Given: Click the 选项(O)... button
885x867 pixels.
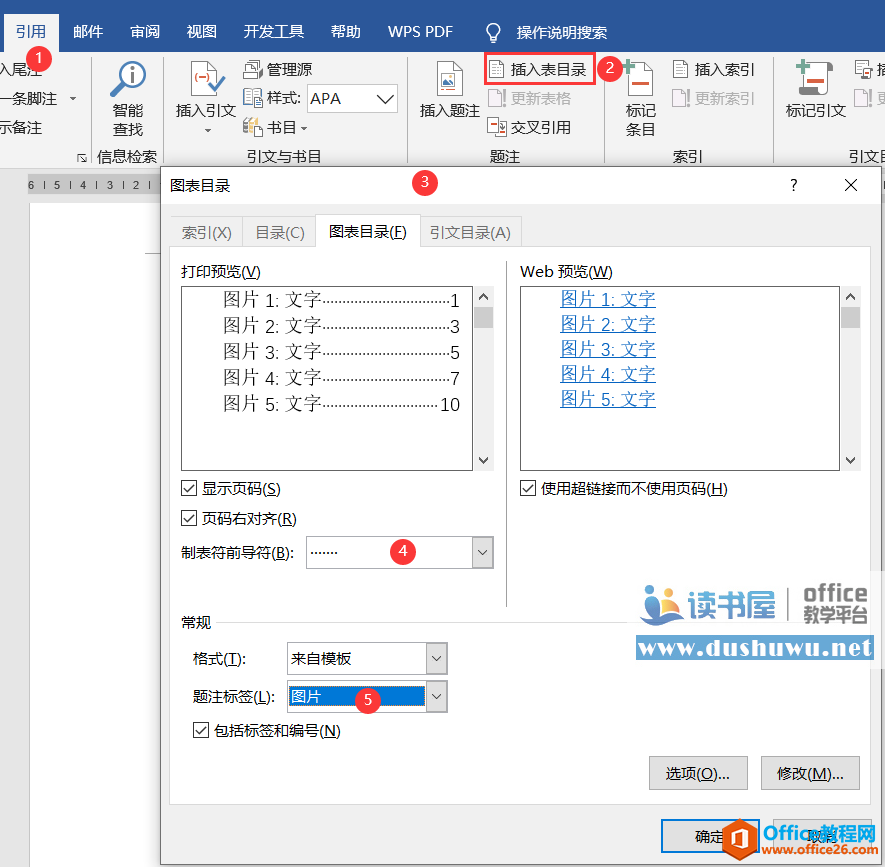Looking at the screenshot, I should click(x=698, y=773).
